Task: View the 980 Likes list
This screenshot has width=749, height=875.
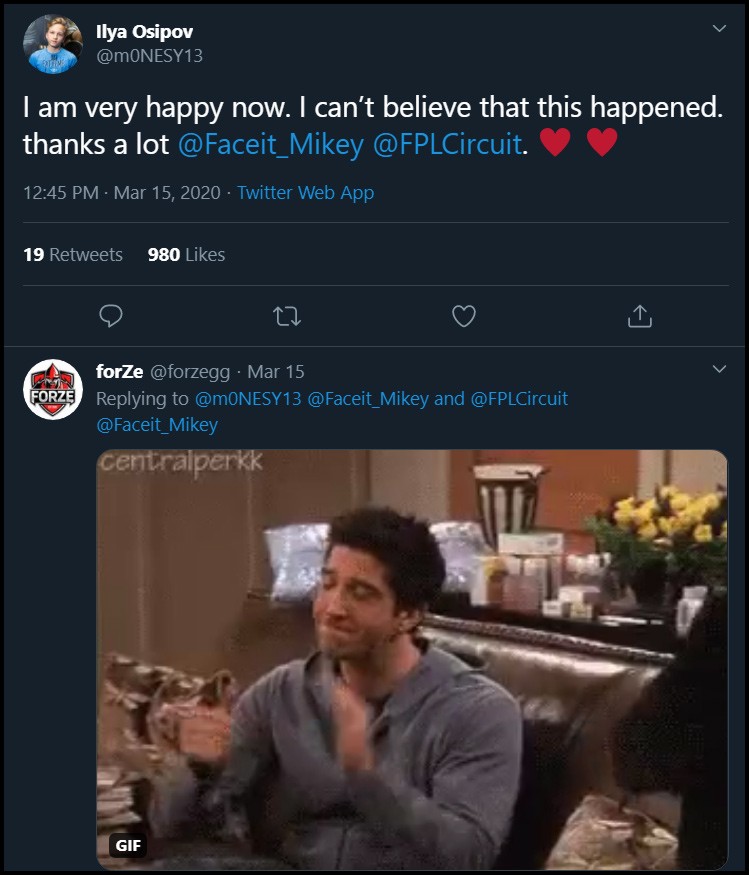Action: 186,255
